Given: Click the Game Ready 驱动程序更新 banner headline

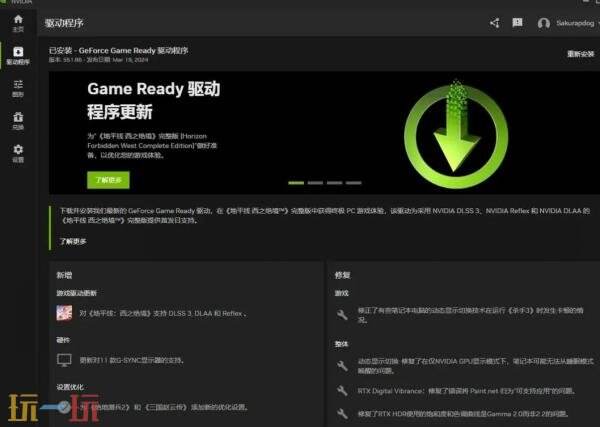Looking at the screenshot, I should [x=153, y=100].
